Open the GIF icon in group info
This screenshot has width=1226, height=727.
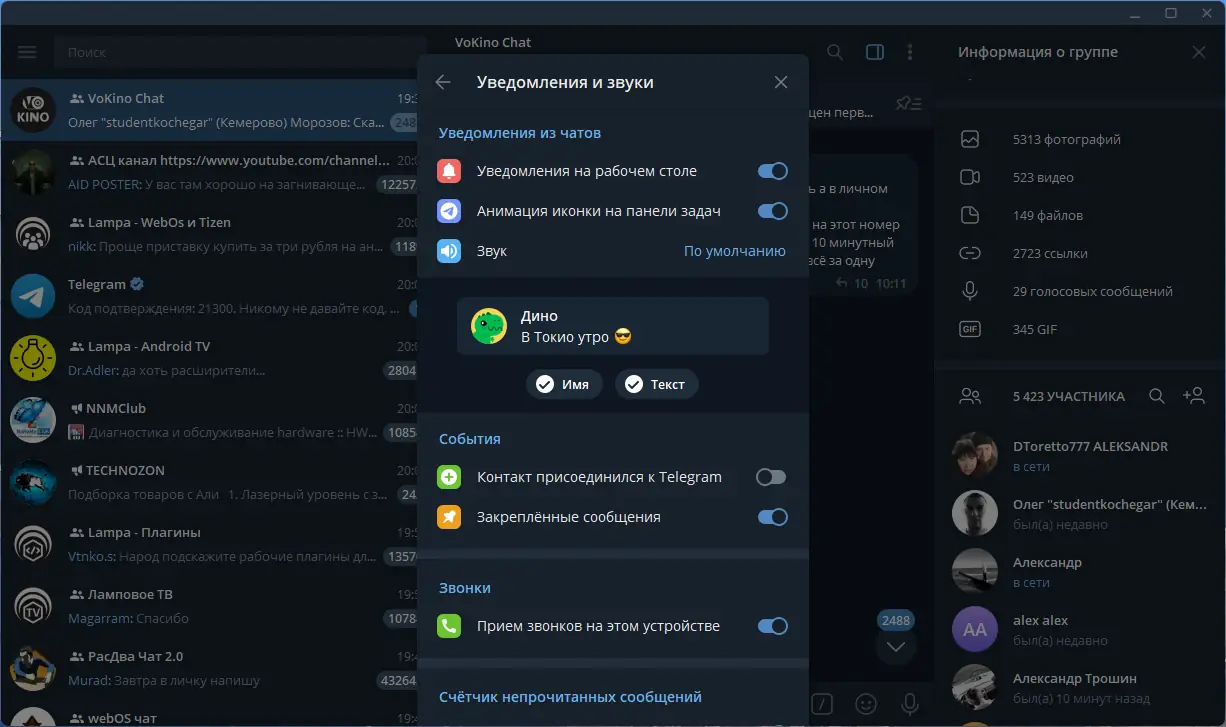(969, 330)
